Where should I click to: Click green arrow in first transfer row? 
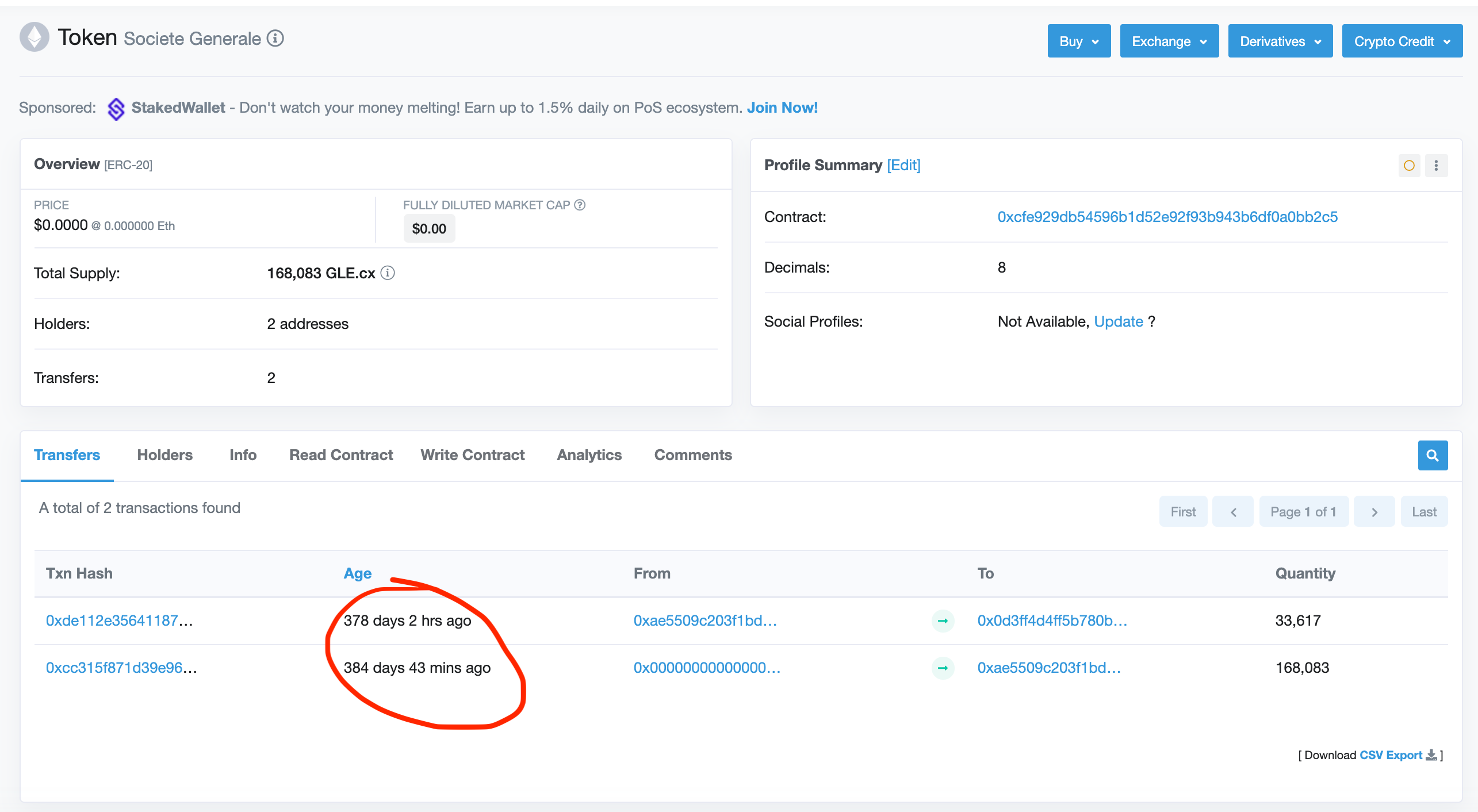[x=943, y=621]
